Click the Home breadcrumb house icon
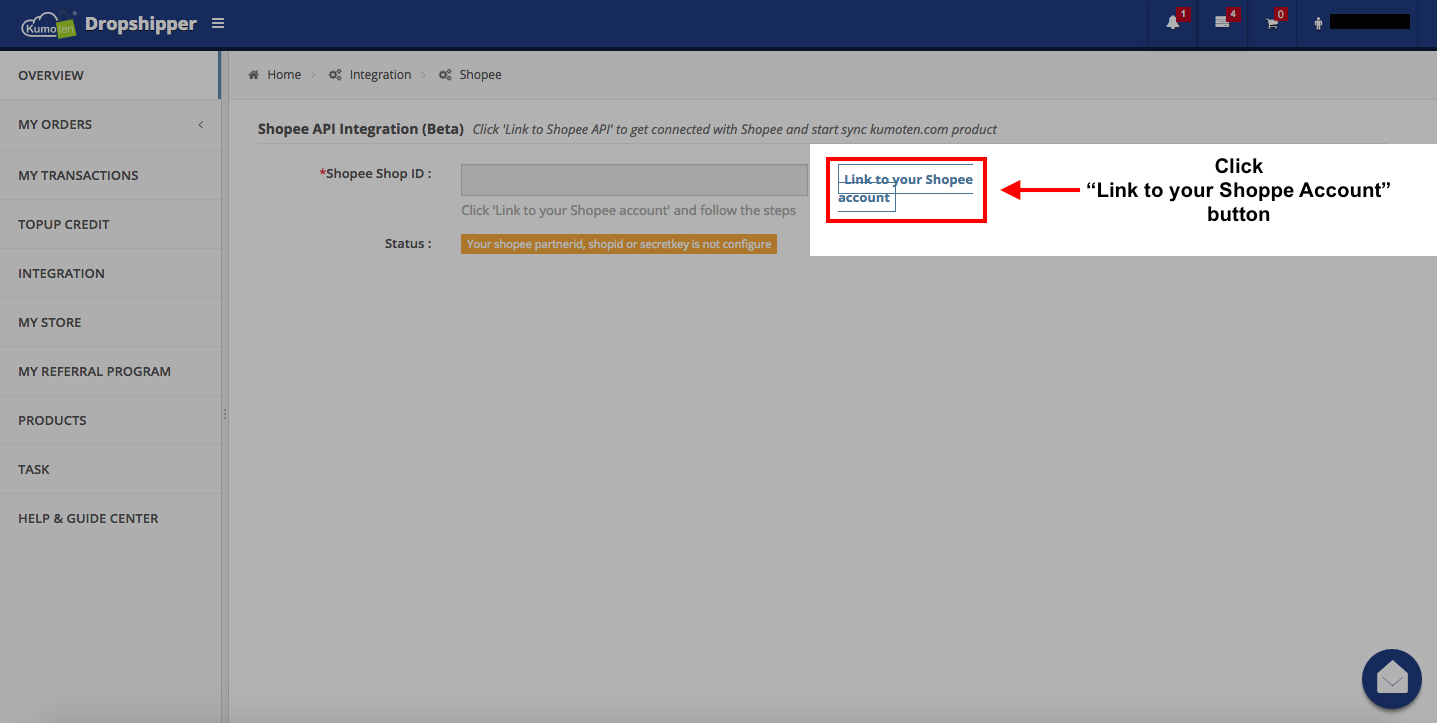Screen dimensions: 1437x723 point(254,75)
